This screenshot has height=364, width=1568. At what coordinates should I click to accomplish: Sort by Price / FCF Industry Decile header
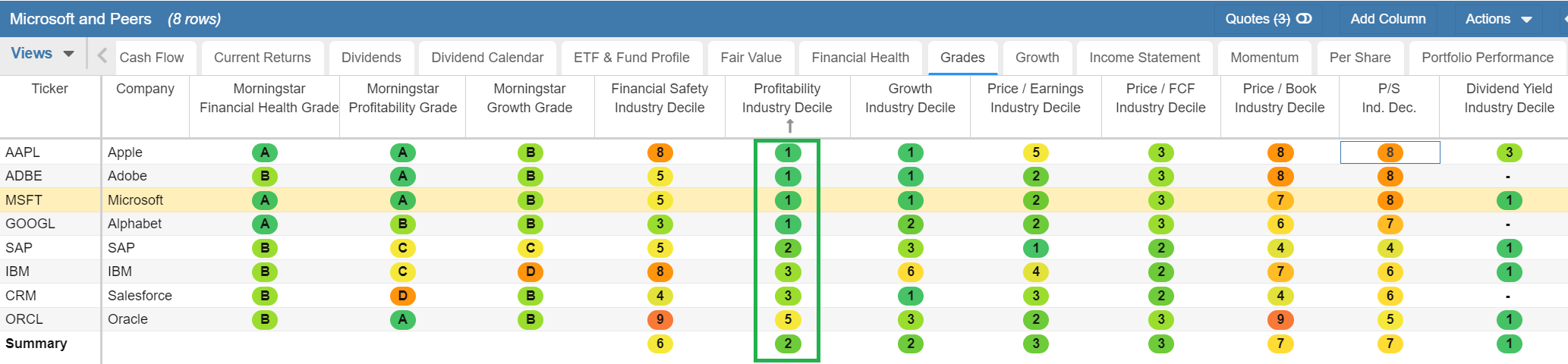pyautogui.click(x=1160, y=98)
